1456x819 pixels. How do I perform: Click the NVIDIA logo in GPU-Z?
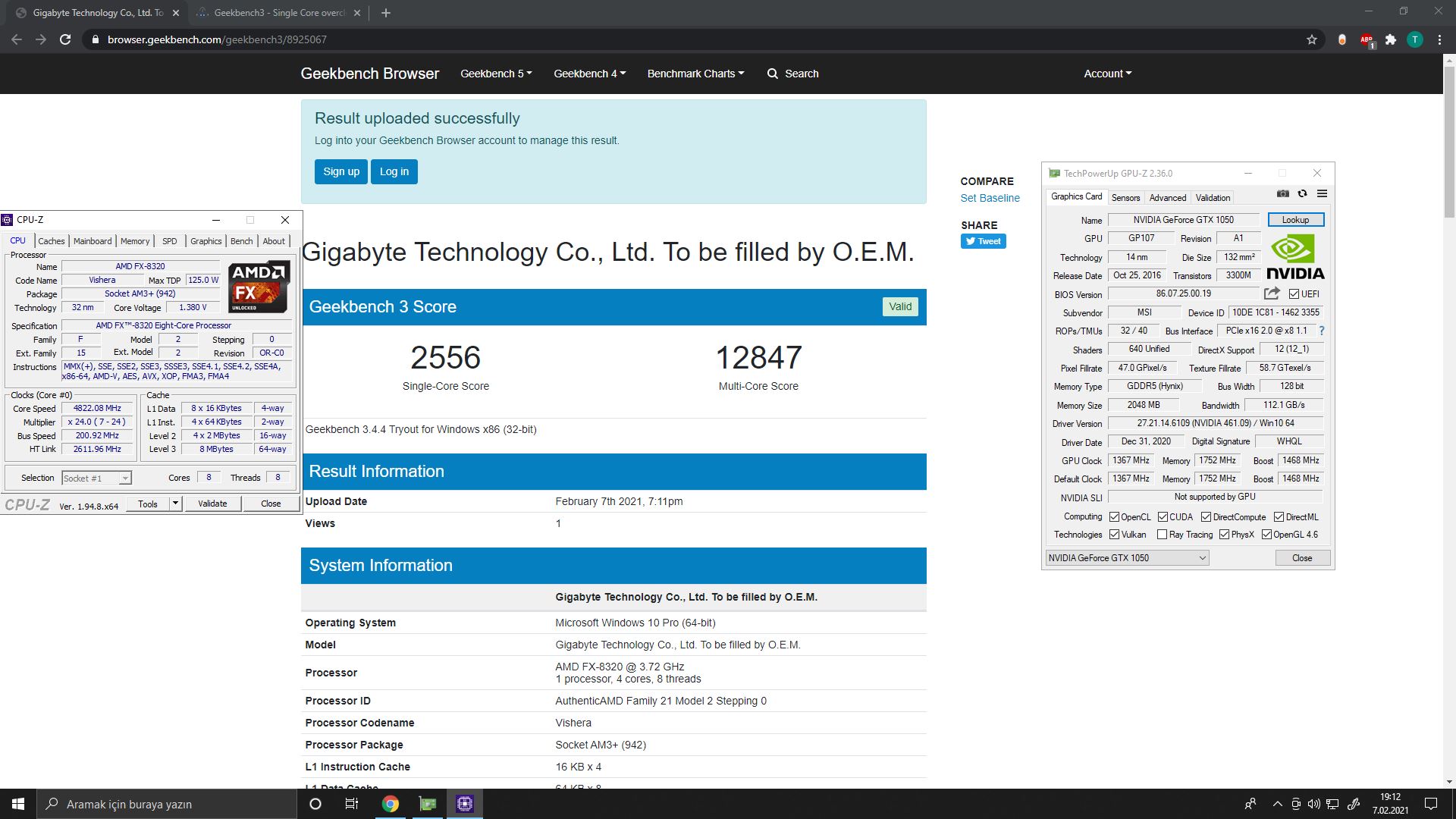click(1294, 257)
